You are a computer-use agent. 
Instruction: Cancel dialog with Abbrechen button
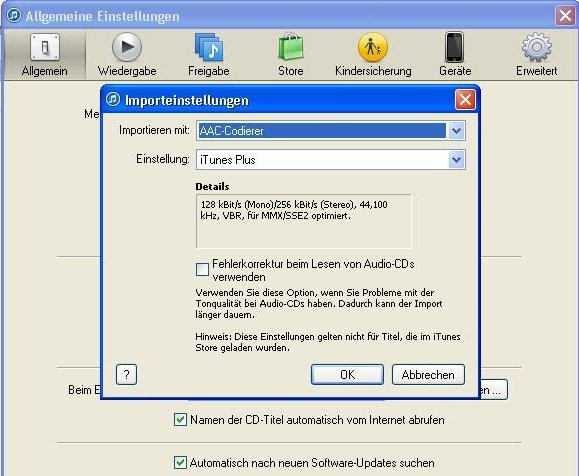[x=428, y=374]
